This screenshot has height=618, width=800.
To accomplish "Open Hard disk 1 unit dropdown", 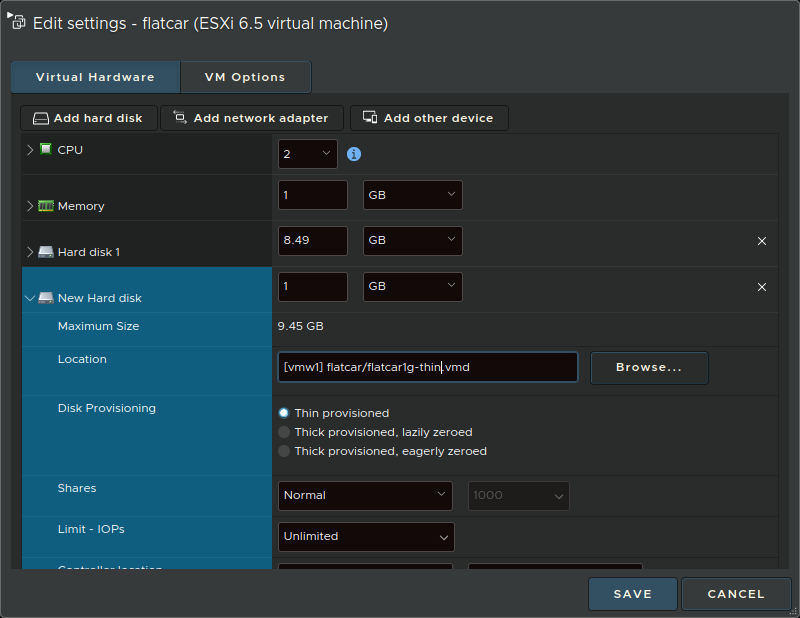I will point(413,240).
